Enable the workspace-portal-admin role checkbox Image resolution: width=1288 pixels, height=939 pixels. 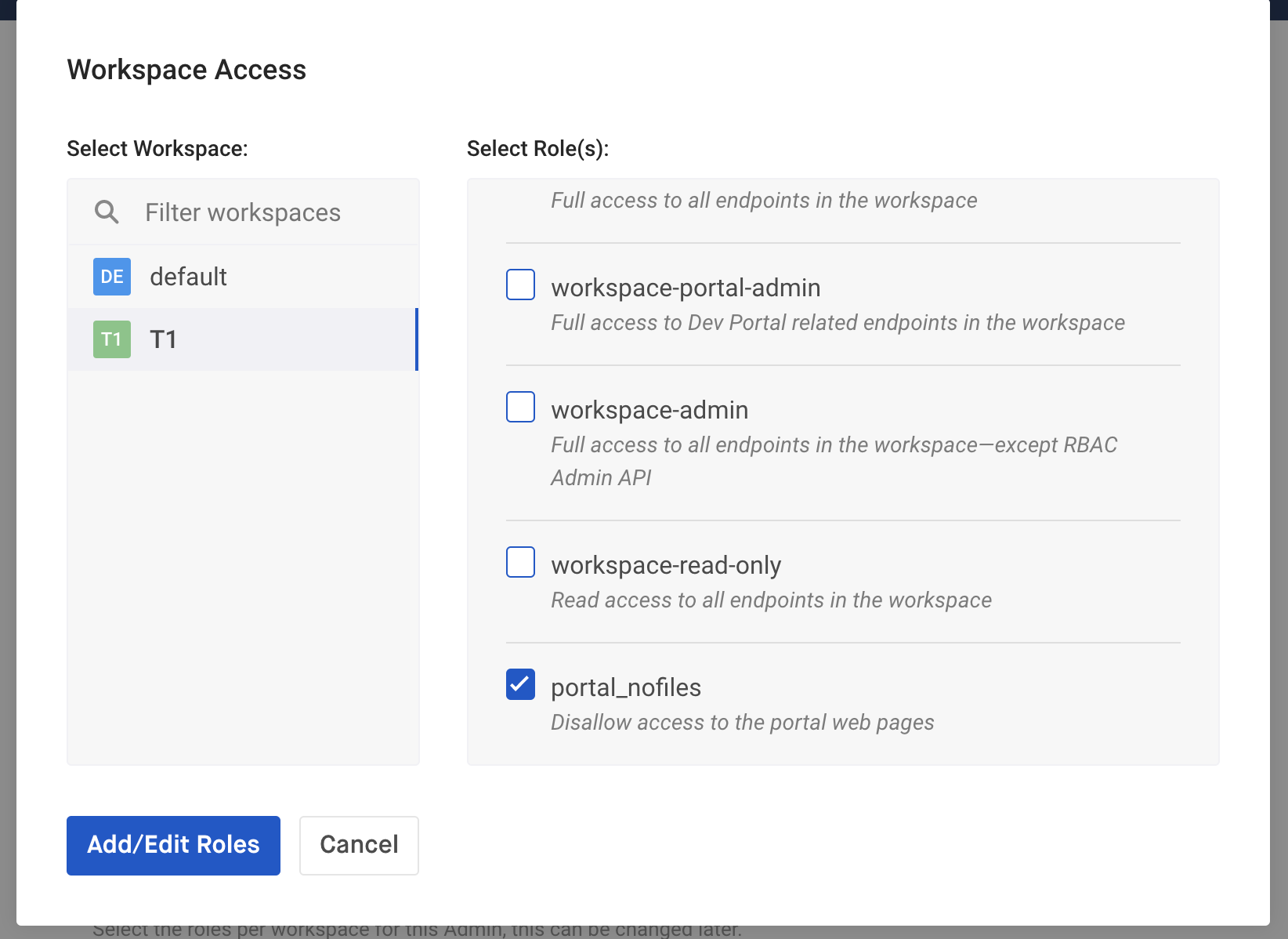pos(520,285)
